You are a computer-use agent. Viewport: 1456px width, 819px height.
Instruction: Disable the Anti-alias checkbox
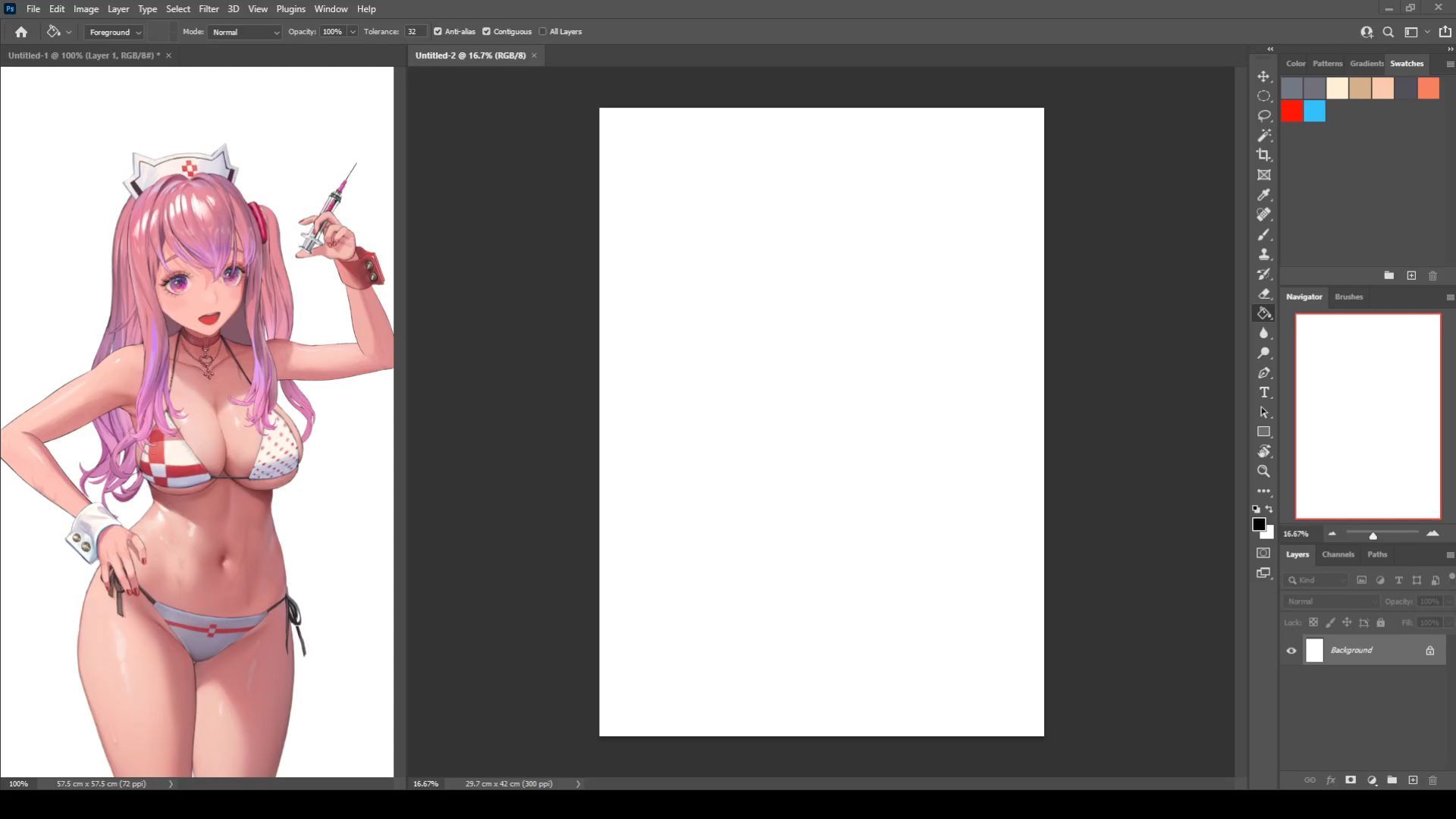pos(438,32)
